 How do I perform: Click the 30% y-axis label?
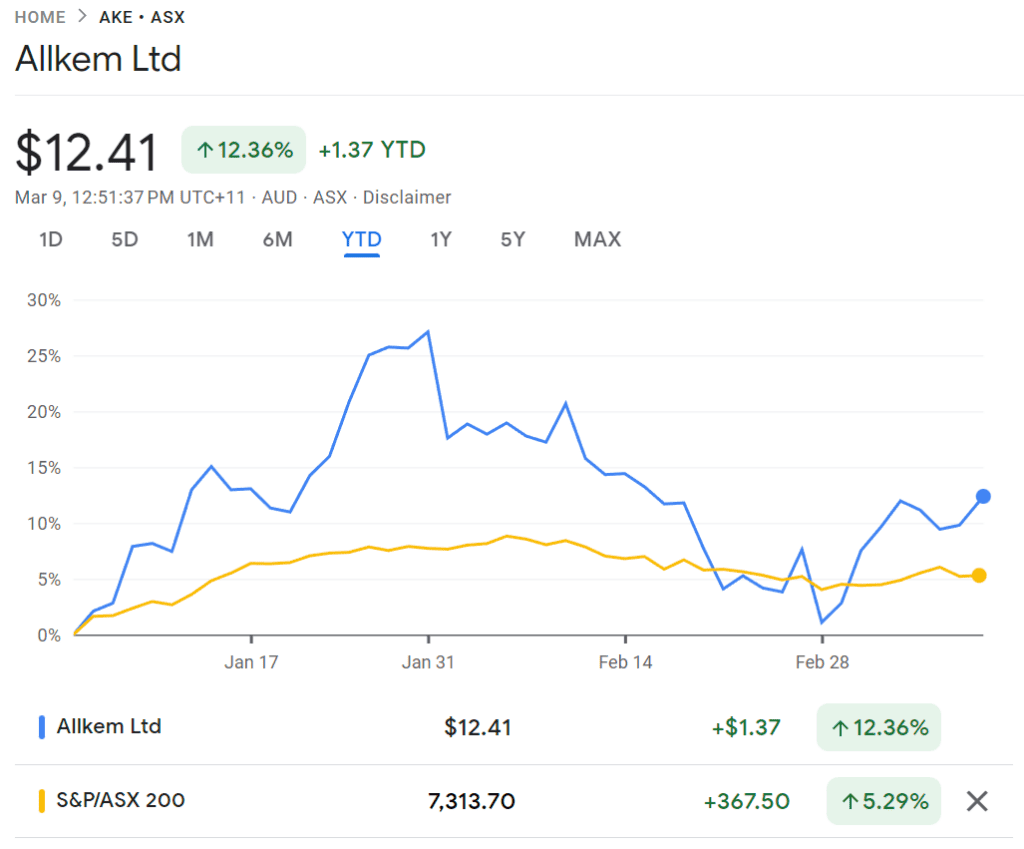[44, 300]
